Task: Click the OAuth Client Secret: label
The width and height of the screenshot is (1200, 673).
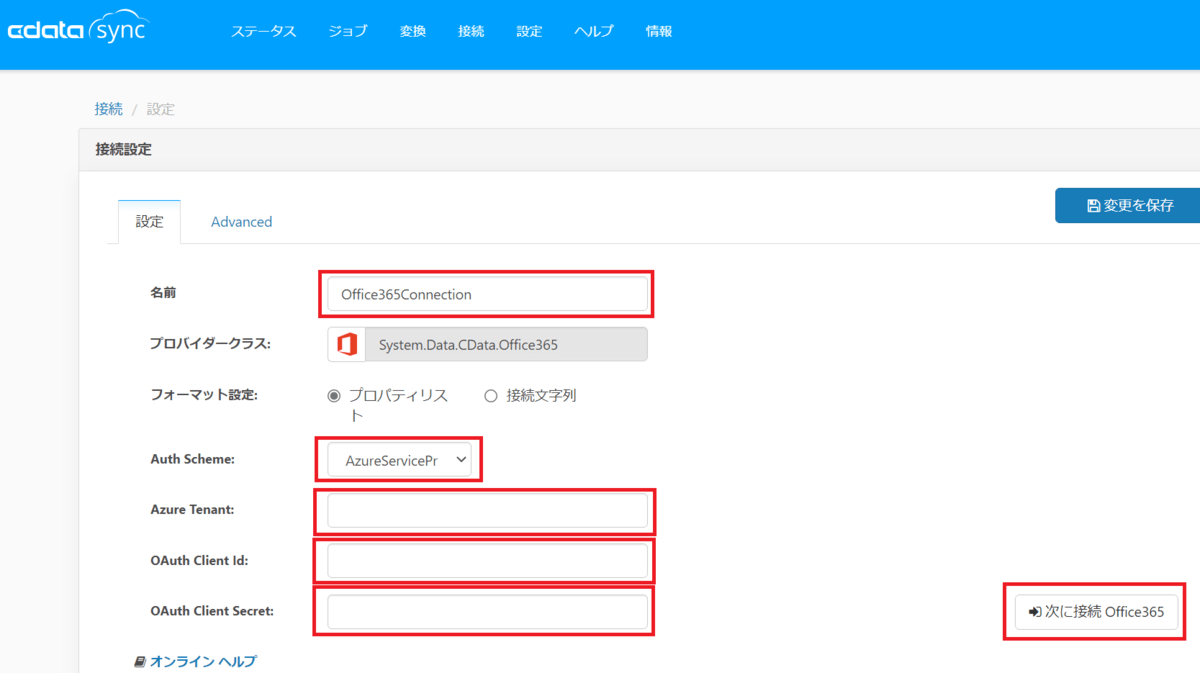Action: tap(212, 610)
